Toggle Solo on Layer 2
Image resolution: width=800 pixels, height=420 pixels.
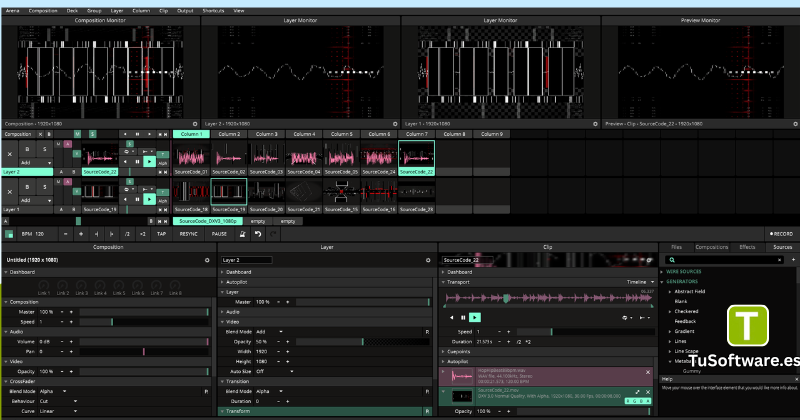click(x=45, y=150)
